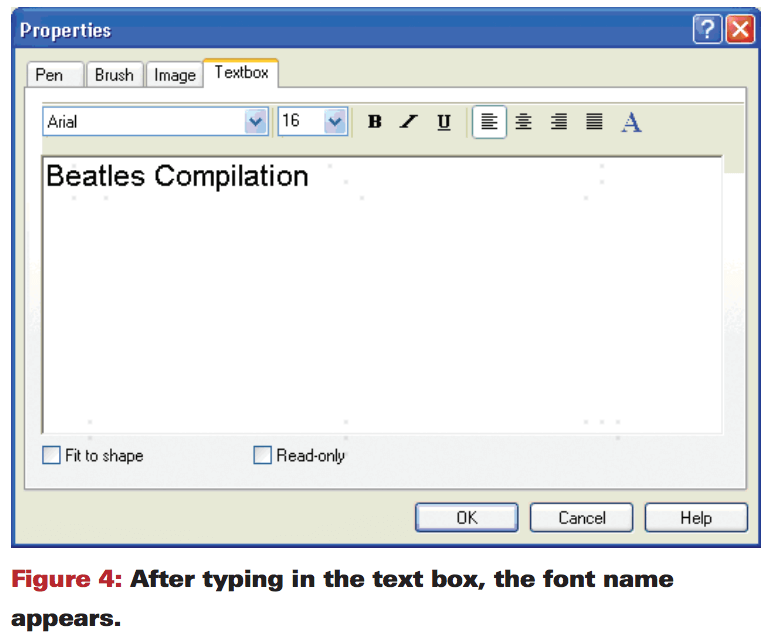Center align the text

[x=523, y=121]
